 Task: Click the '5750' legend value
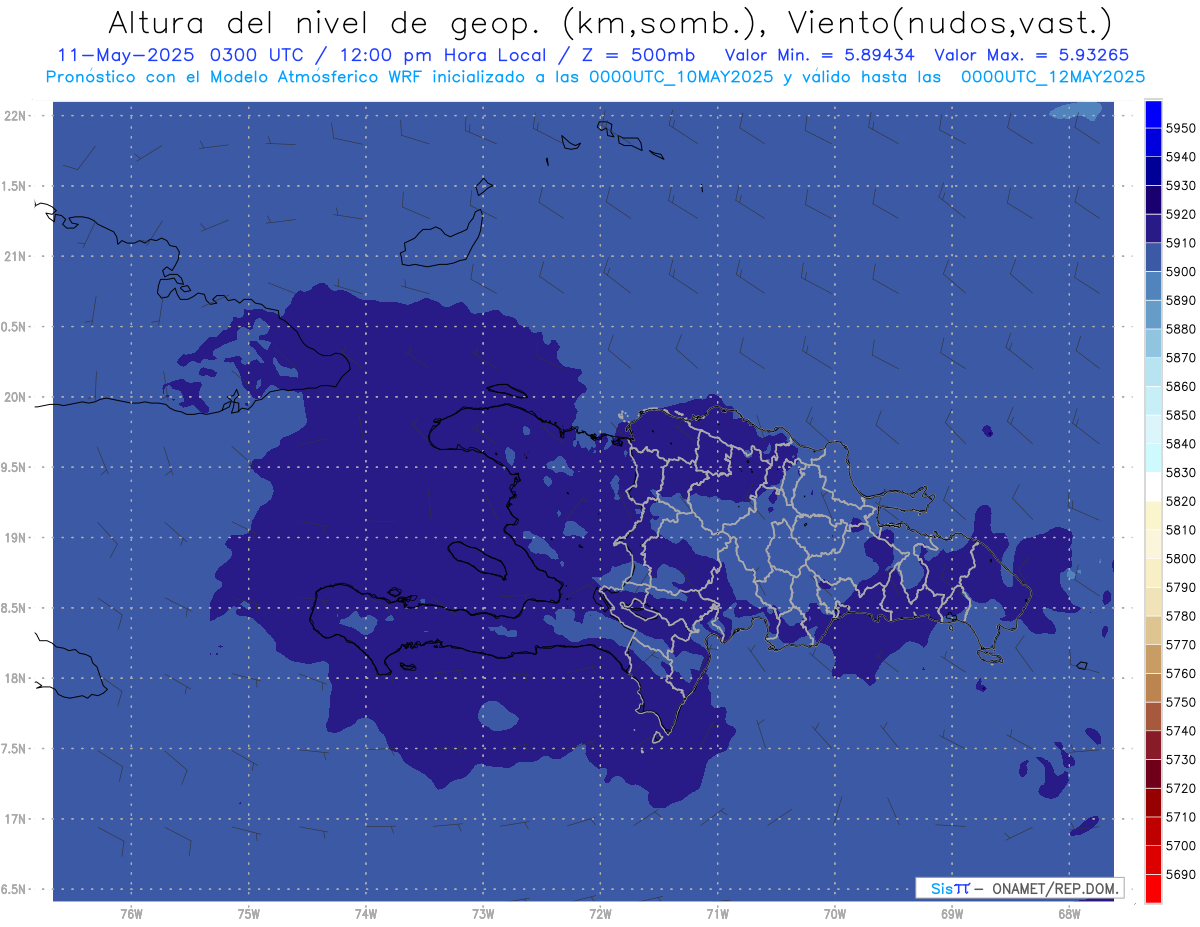[1181, 702]
